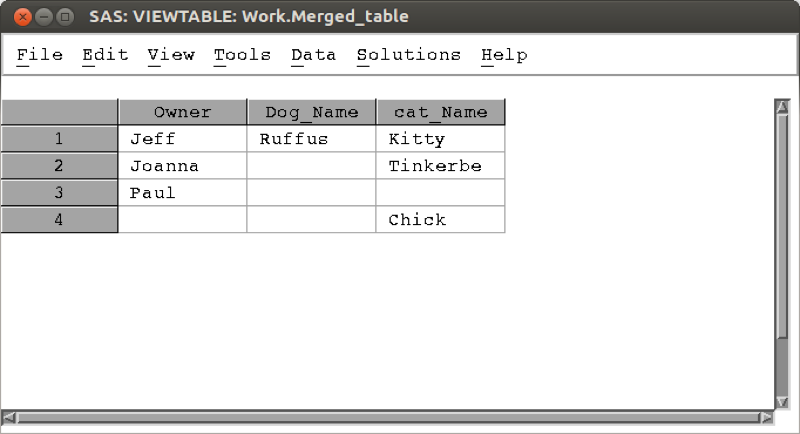Select row 1 header
This screenshot has width=800, height=434.
tap(59, 139)
